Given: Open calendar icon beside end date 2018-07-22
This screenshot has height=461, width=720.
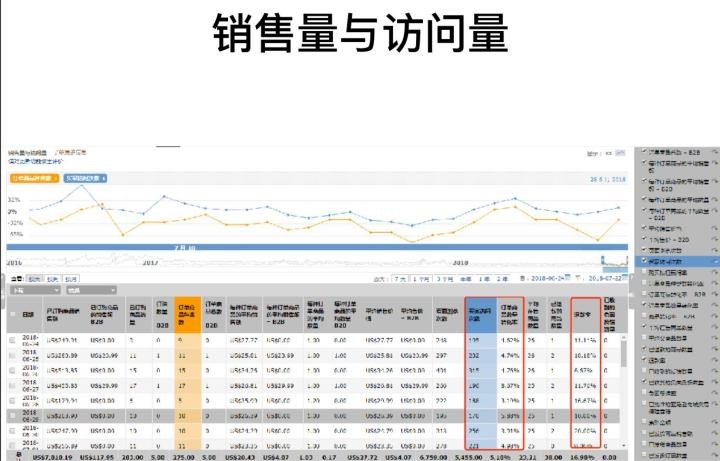Looking at the screenshot, I should [x=625, y=277].
